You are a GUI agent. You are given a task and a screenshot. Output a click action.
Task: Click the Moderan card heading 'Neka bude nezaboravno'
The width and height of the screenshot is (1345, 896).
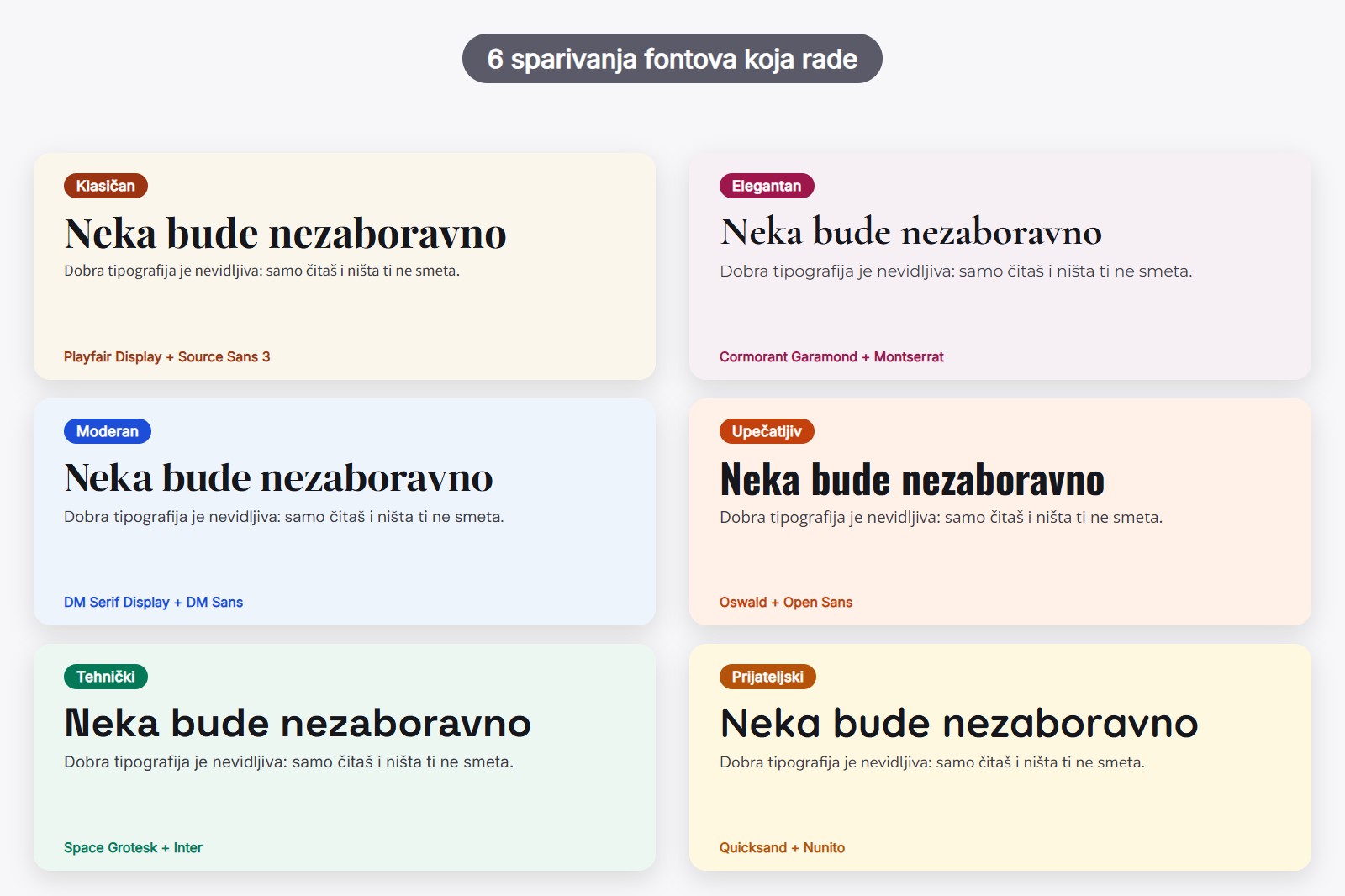[279, 478]
